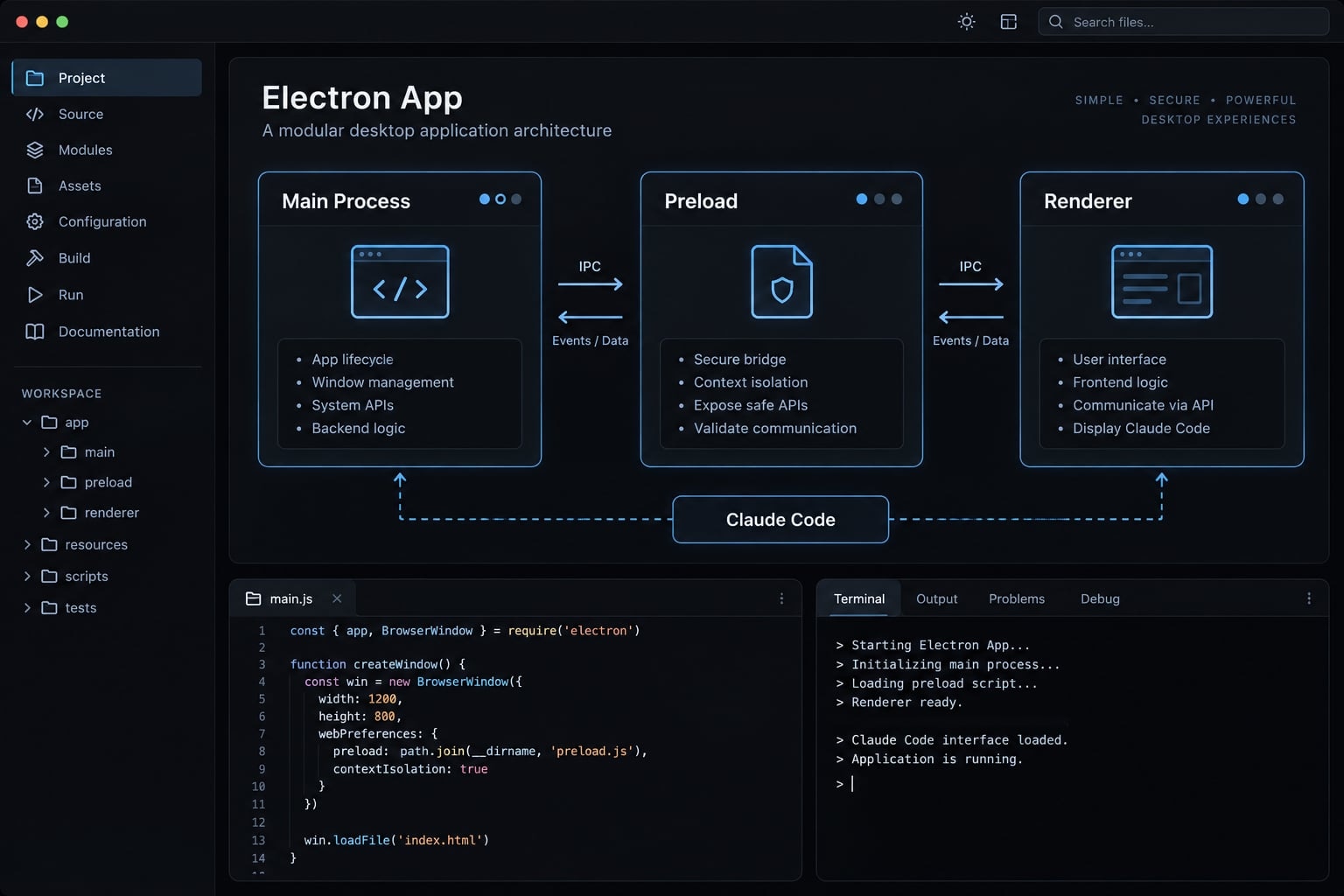Screen dimensions: 1344x896
Task: Click the Main Process code window icon
Action: click(400, 282)
